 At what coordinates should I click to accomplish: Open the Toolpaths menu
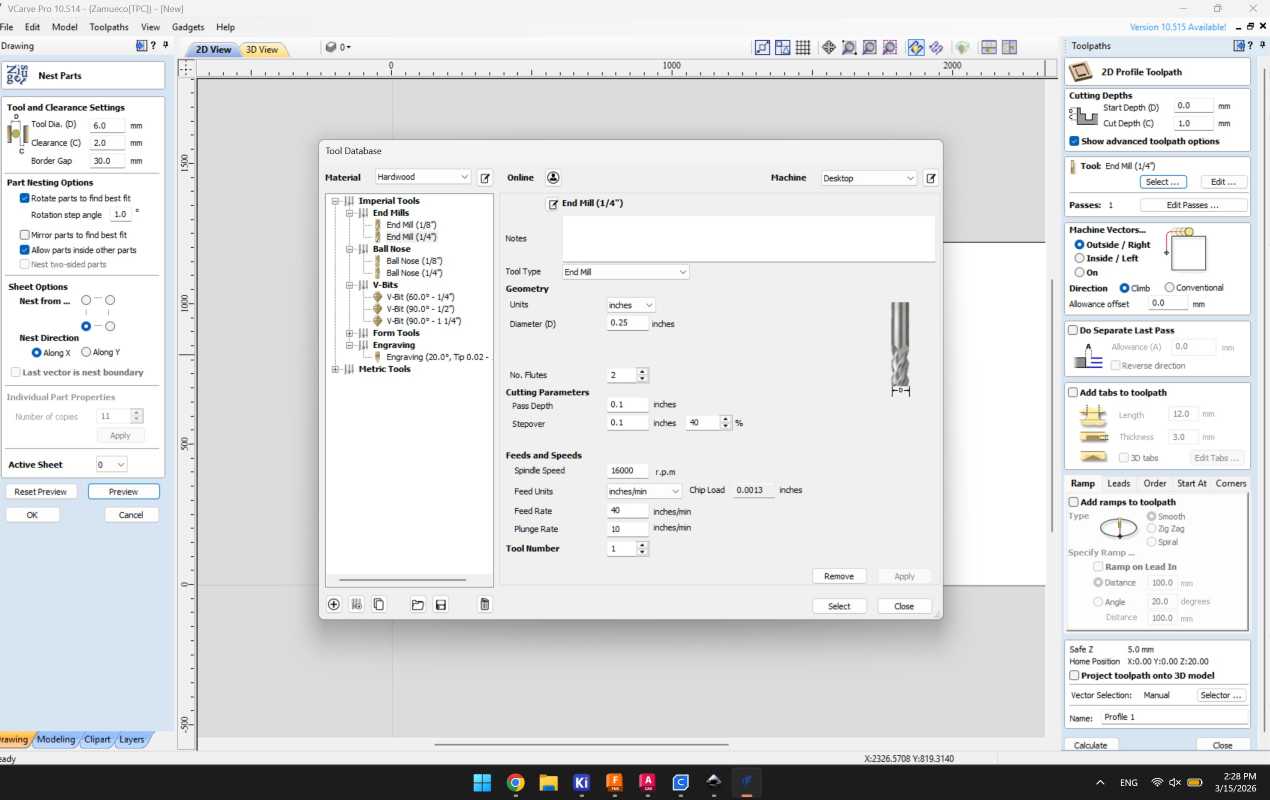111,27
